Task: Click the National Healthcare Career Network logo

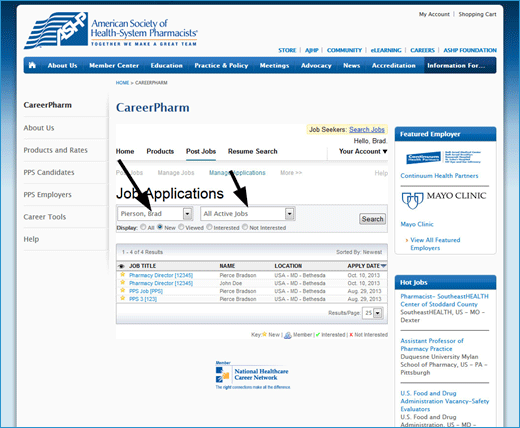Action: click(x=252, y=375)
